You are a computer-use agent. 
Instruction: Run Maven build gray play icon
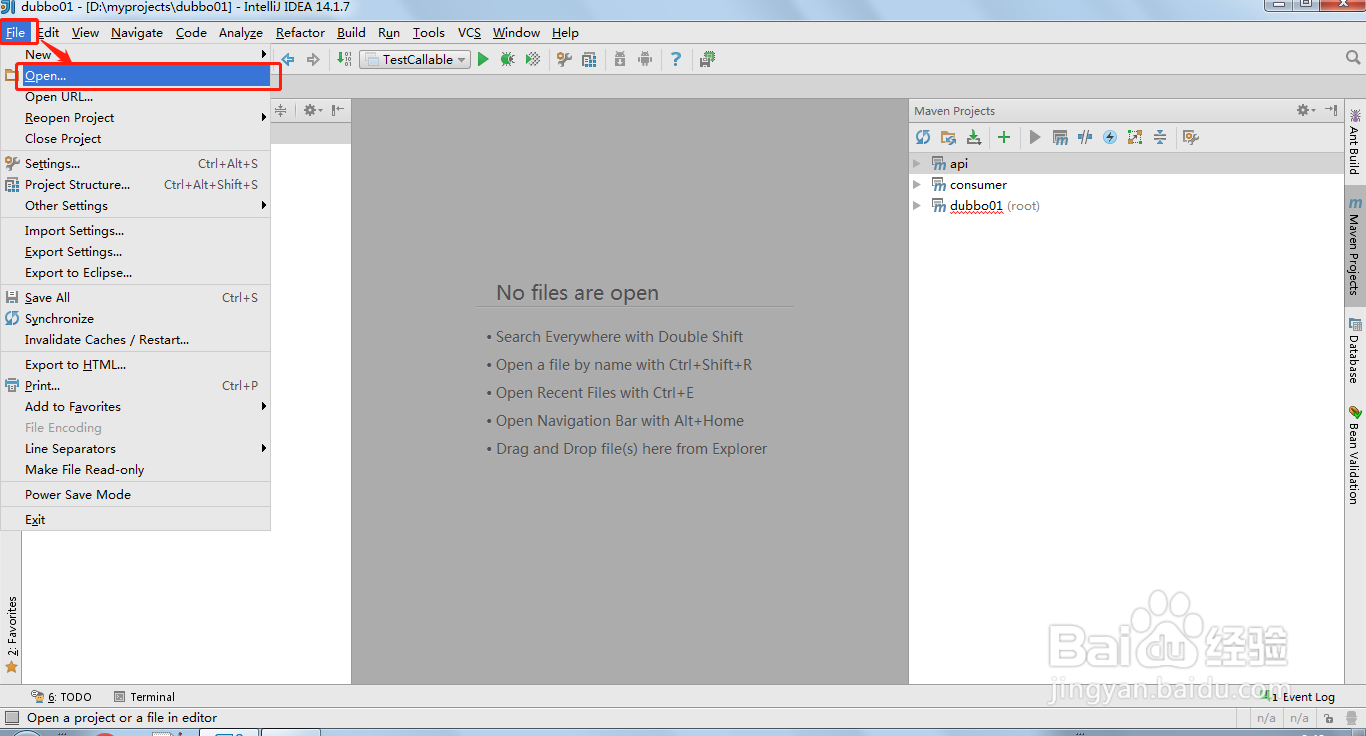tap(1035, 137)
